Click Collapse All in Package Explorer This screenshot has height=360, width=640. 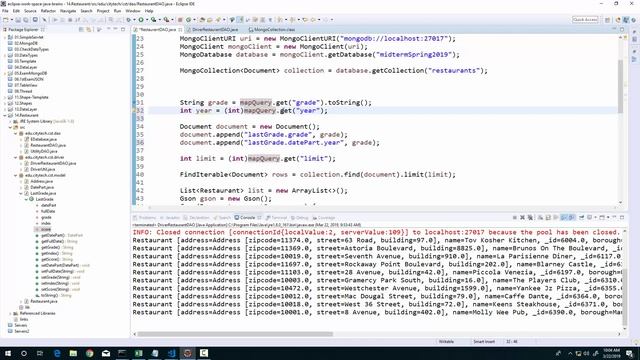81,29
